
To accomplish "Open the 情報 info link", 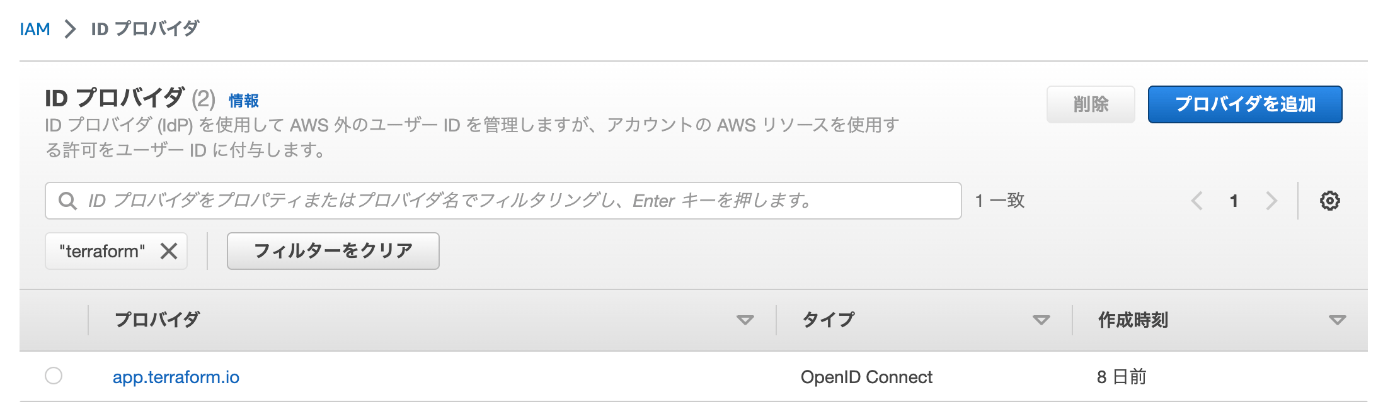I will tap(244, 100).
